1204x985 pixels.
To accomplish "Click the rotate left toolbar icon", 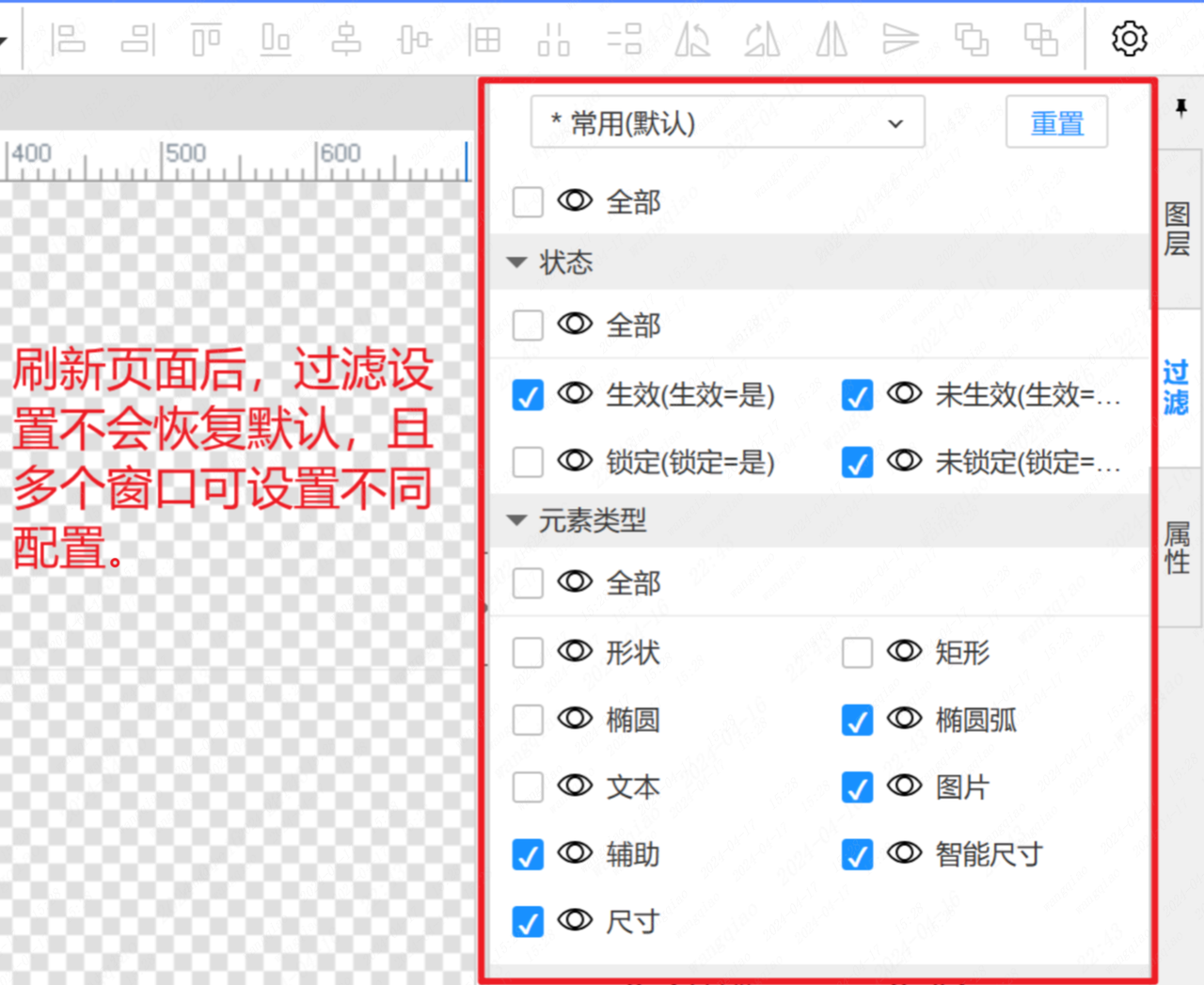I will (x=692, y=40).
